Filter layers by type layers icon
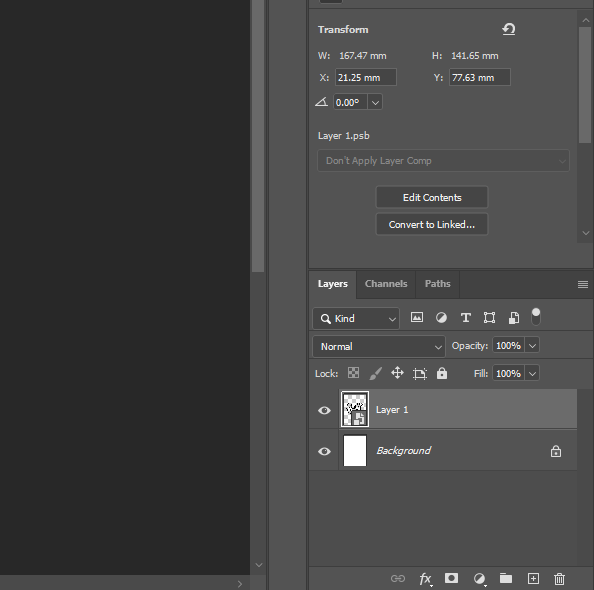The image size is (594, 590). (x=466, y=318)
